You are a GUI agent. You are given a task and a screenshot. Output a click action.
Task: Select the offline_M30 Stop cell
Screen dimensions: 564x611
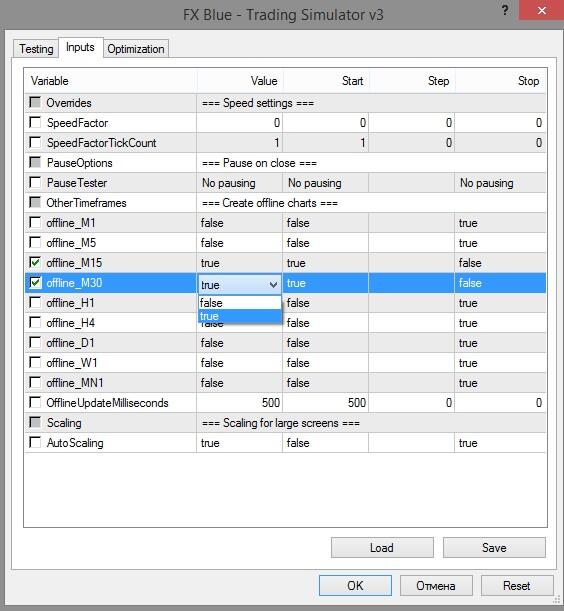coord(500,283)
